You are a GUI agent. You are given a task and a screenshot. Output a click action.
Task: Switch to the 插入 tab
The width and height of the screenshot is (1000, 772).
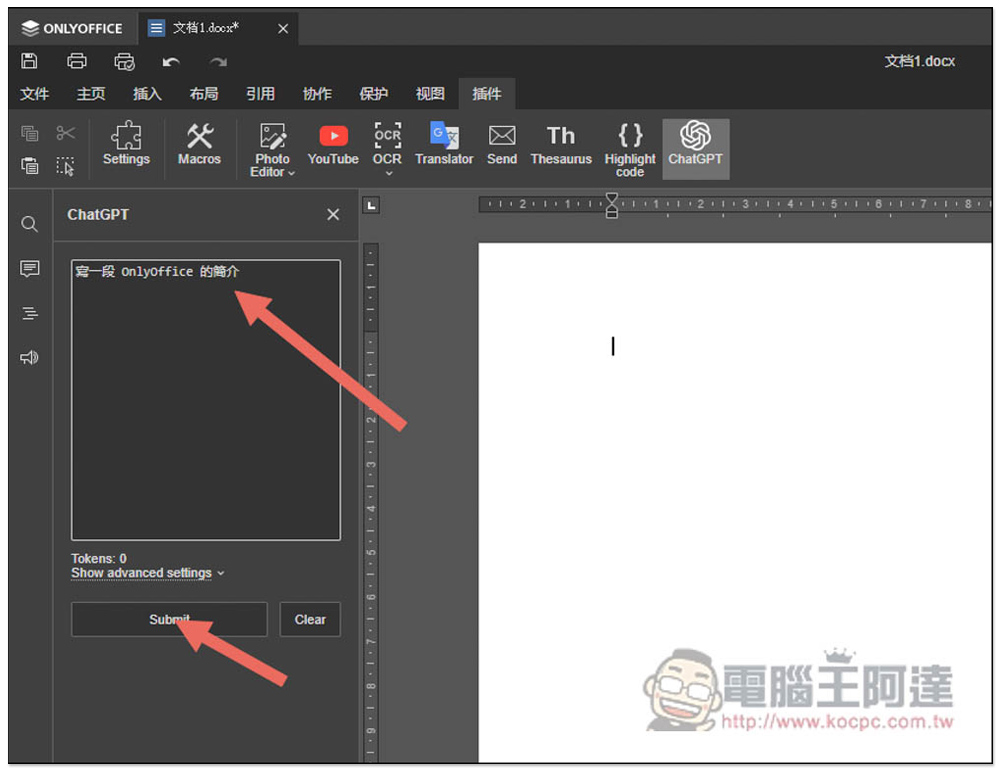(147, 94)
